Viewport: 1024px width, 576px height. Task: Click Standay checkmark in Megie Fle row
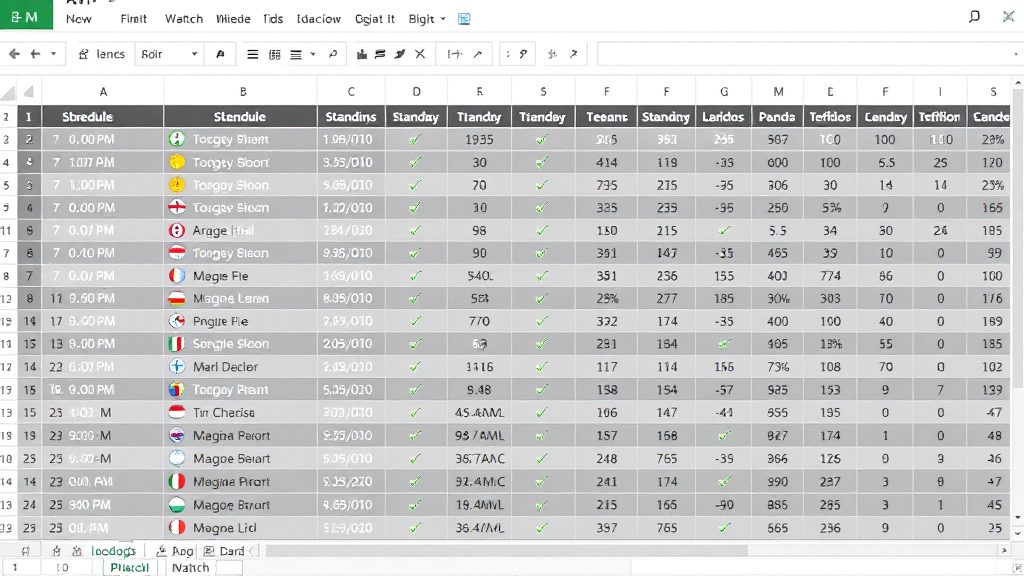(x=415, y=276)
